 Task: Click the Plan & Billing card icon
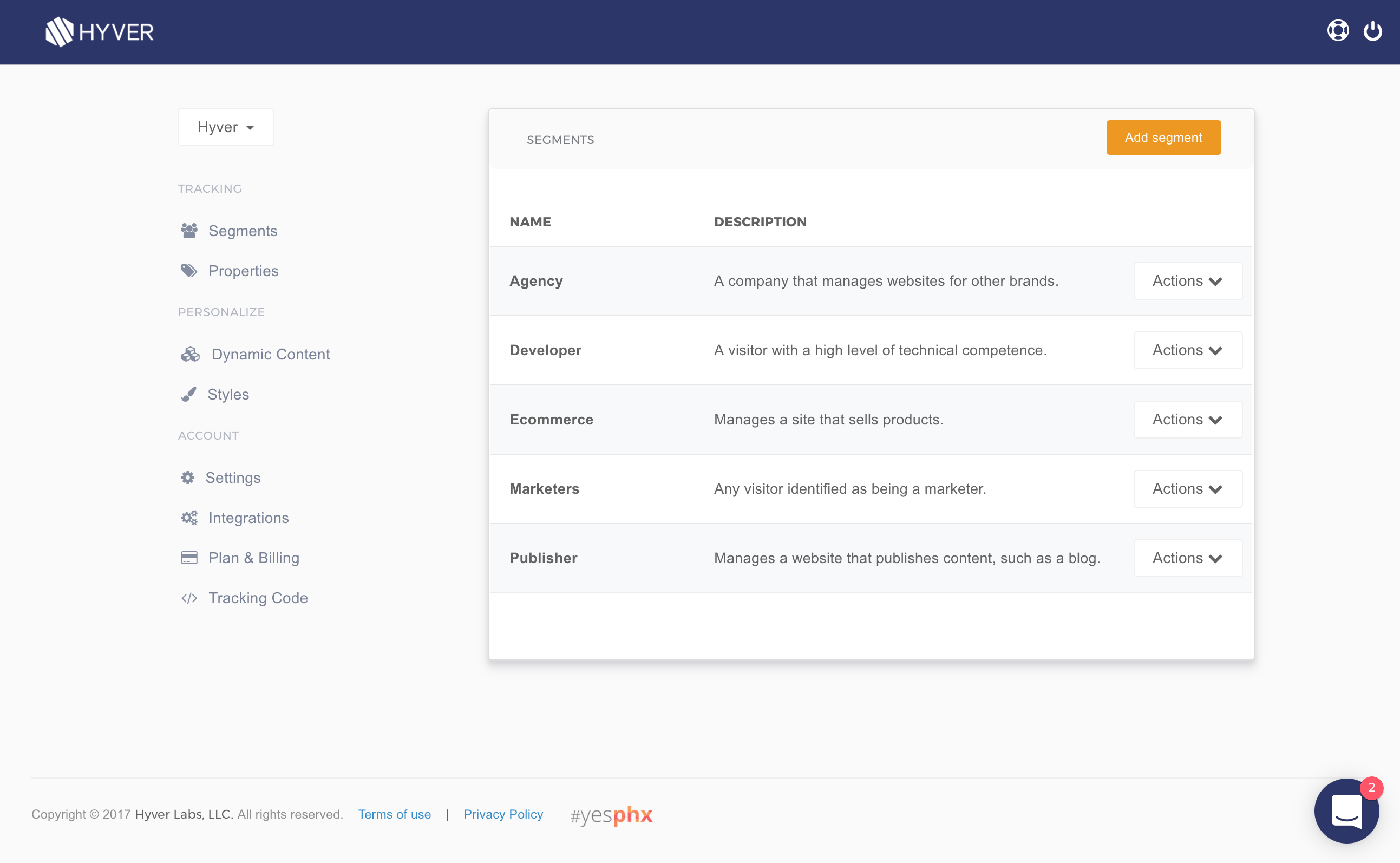[189, 558]
